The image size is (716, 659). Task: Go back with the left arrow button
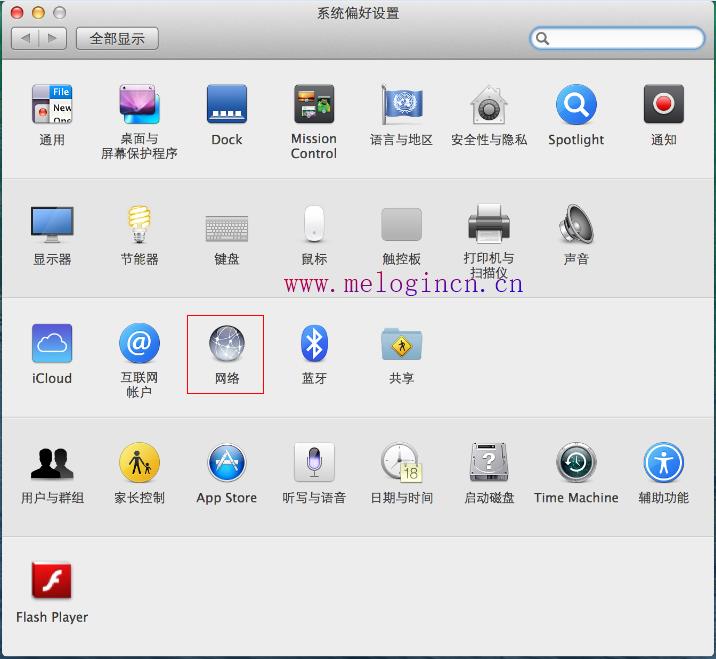[25, 38]
